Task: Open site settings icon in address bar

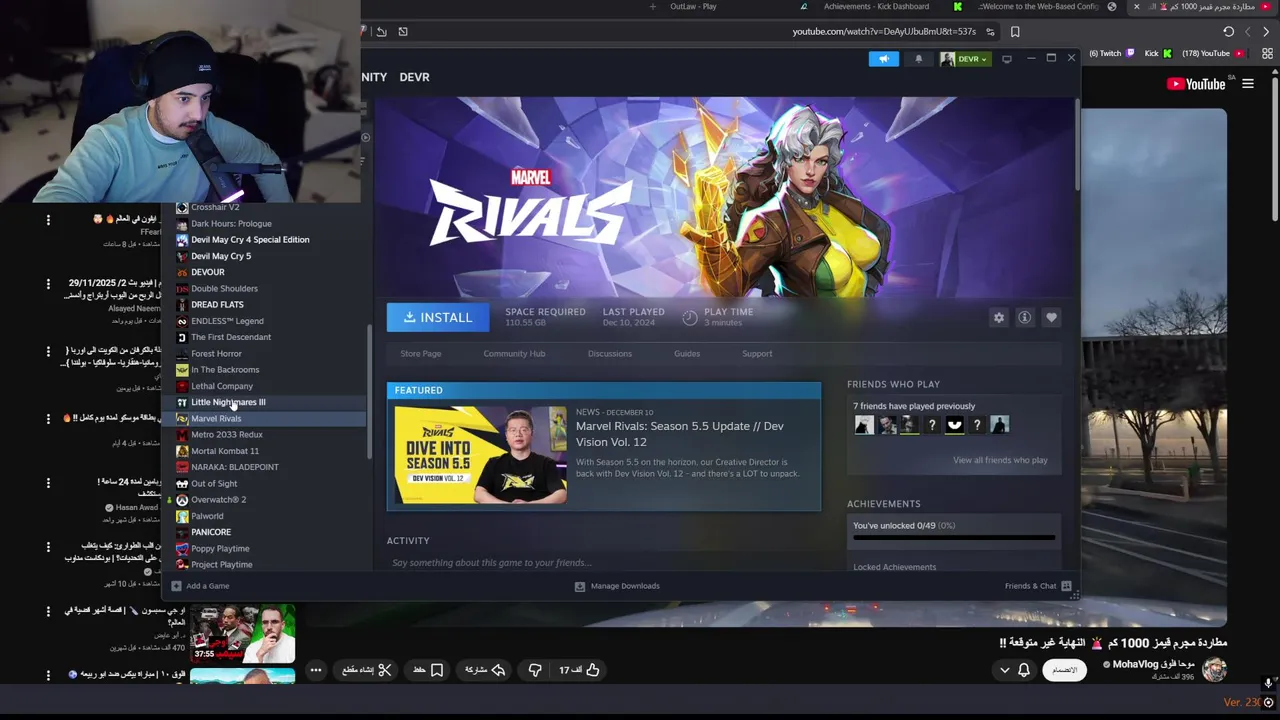Action: [x=991, y=32]
